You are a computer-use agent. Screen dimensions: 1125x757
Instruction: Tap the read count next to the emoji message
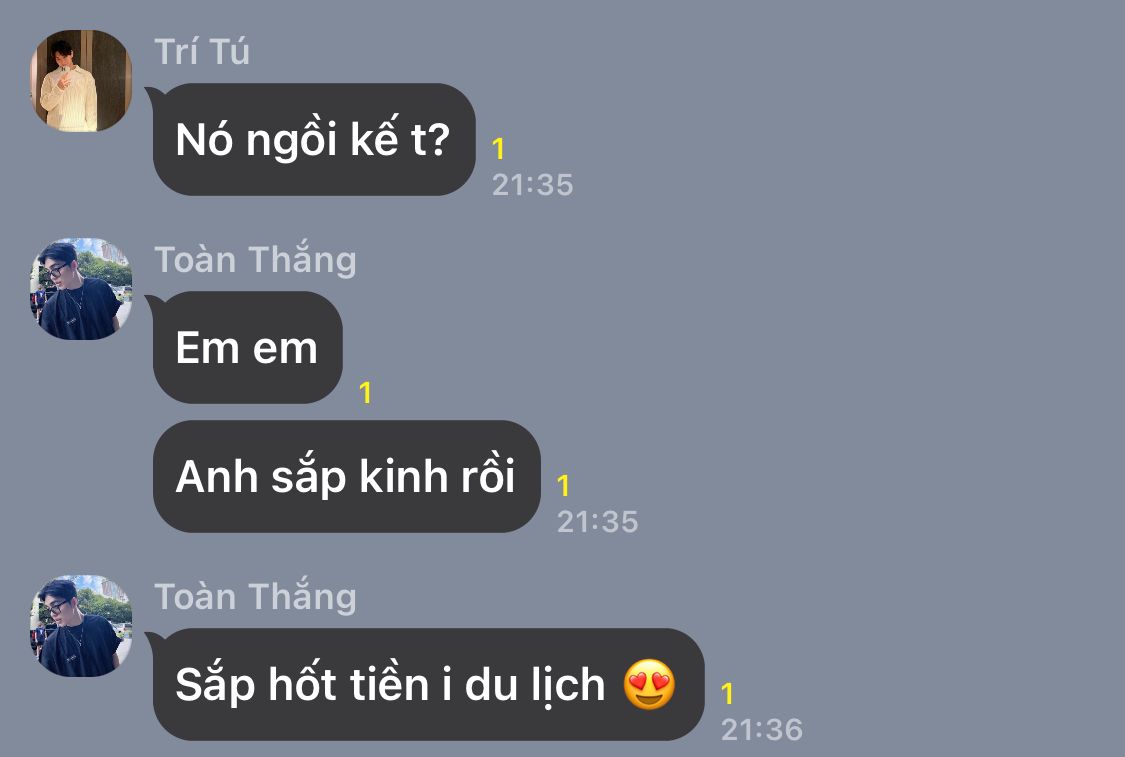(x=727, y=694)
